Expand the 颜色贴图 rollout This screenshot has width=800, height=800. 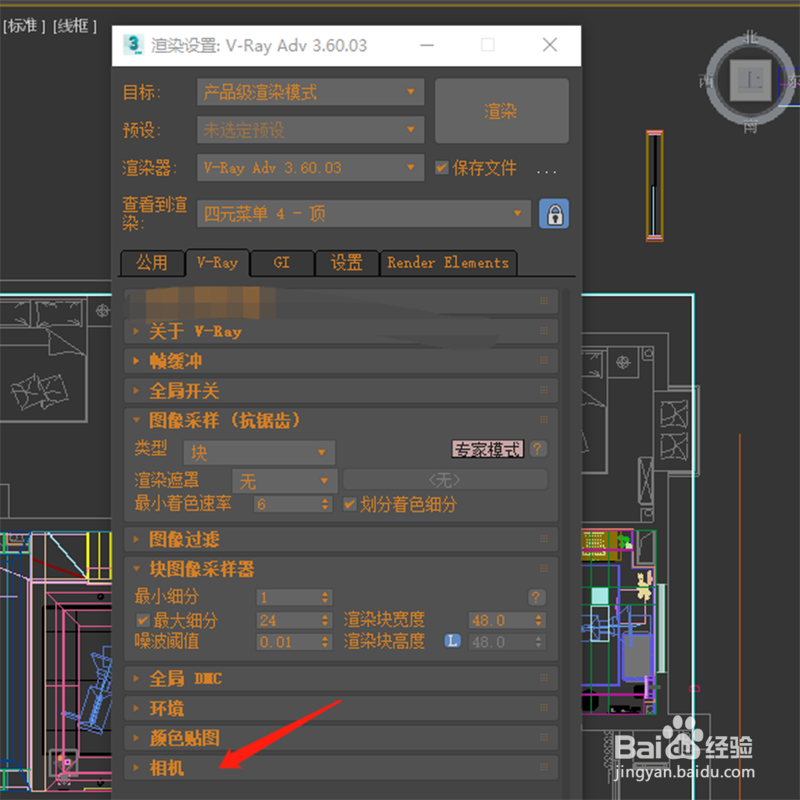[x=341, y=737]
